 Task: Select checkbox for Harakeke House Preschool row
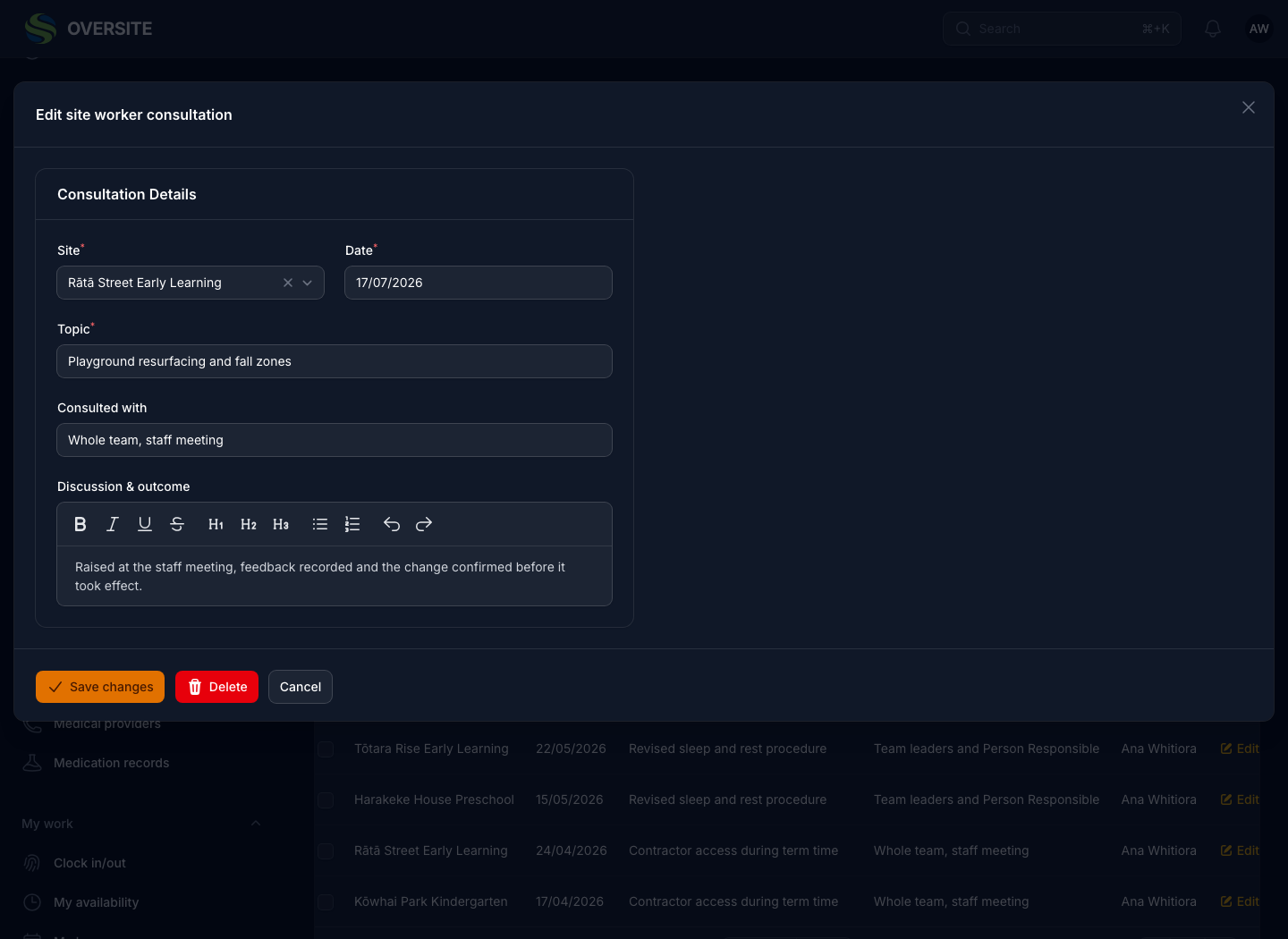(x=326, y=799)
